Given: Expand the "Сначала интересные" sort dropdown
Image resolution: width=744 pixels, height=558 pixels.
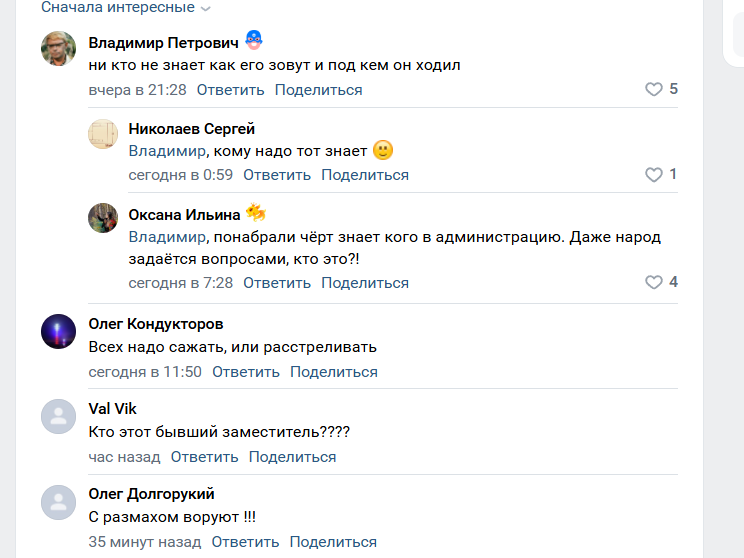Looking at the screenshot, I should [126, 8].
